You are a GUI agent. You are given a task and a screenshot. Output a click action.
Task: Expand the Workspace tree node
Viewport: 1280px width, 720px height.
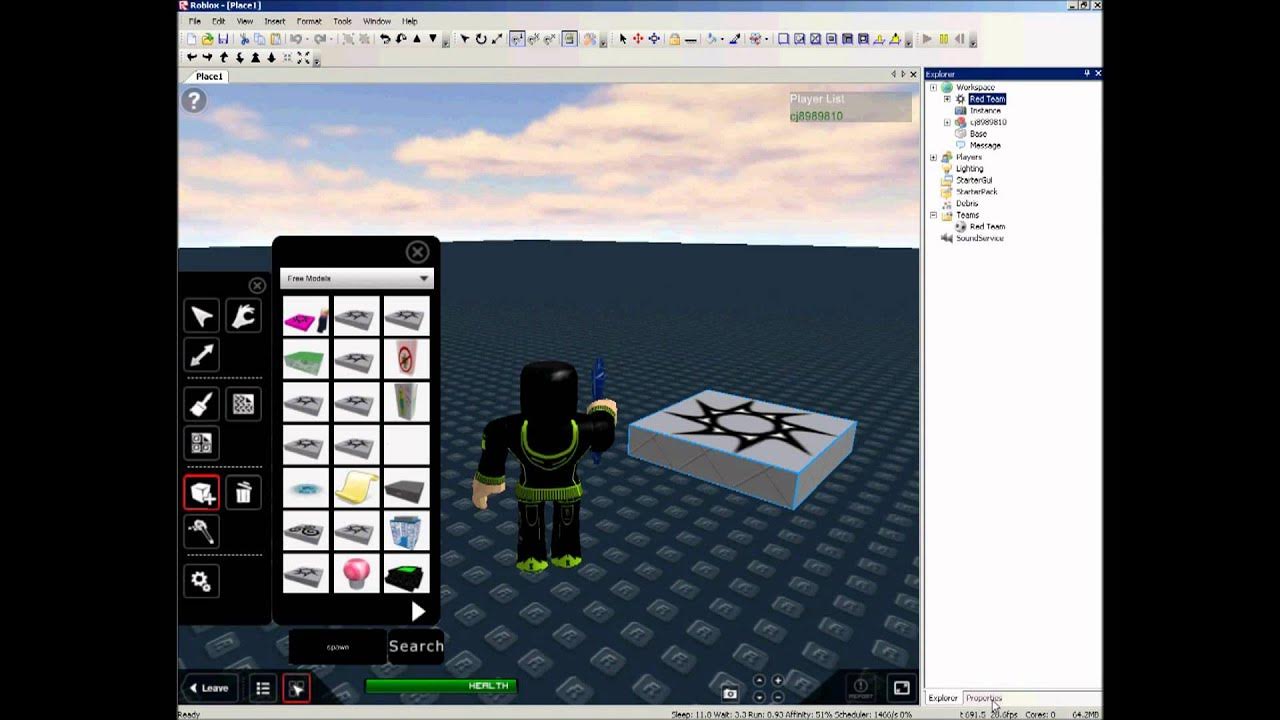pyautogui.click(x=933, y=87)
